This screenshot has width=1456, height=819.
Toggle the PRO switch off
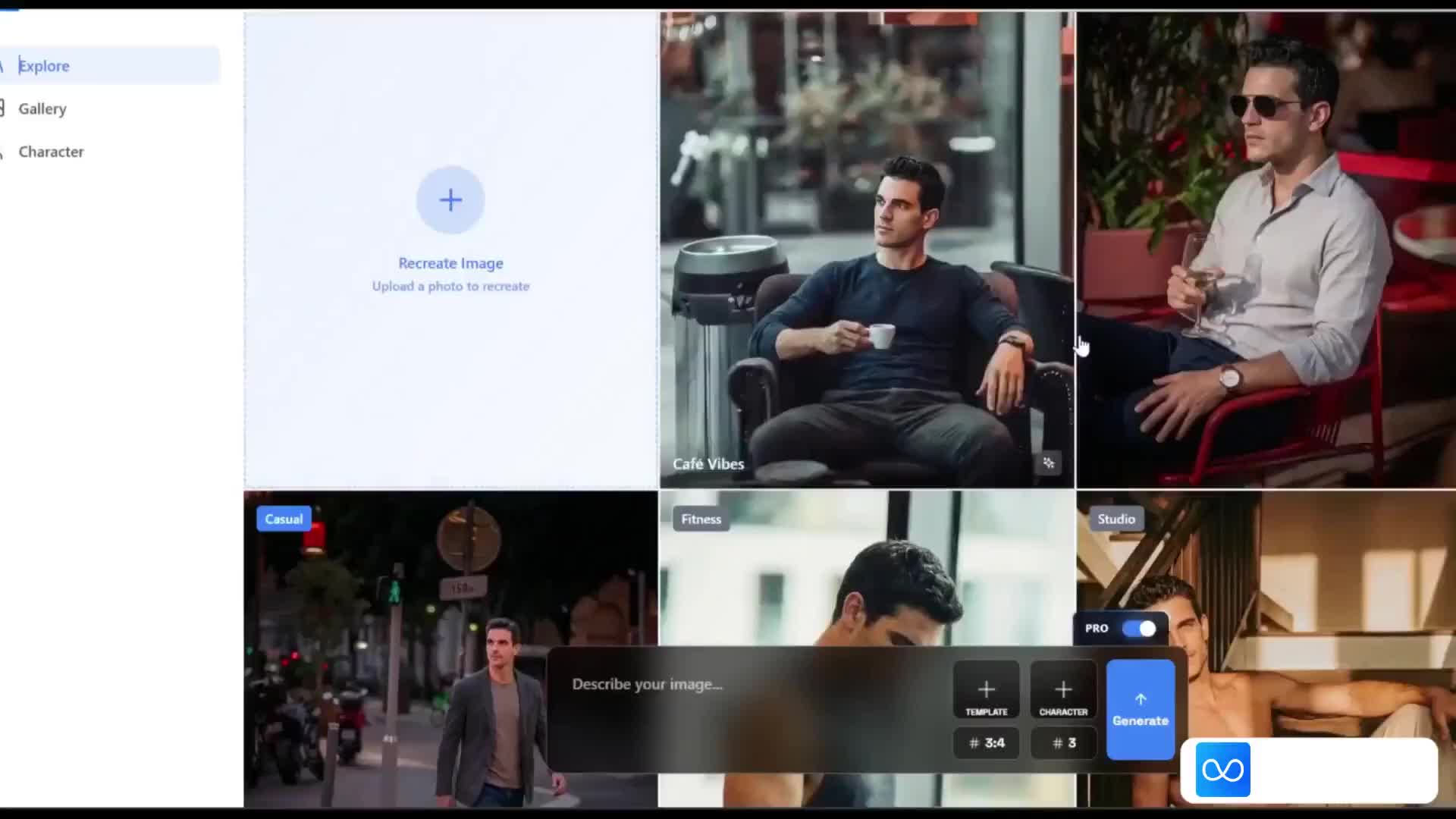[1139, 629]
